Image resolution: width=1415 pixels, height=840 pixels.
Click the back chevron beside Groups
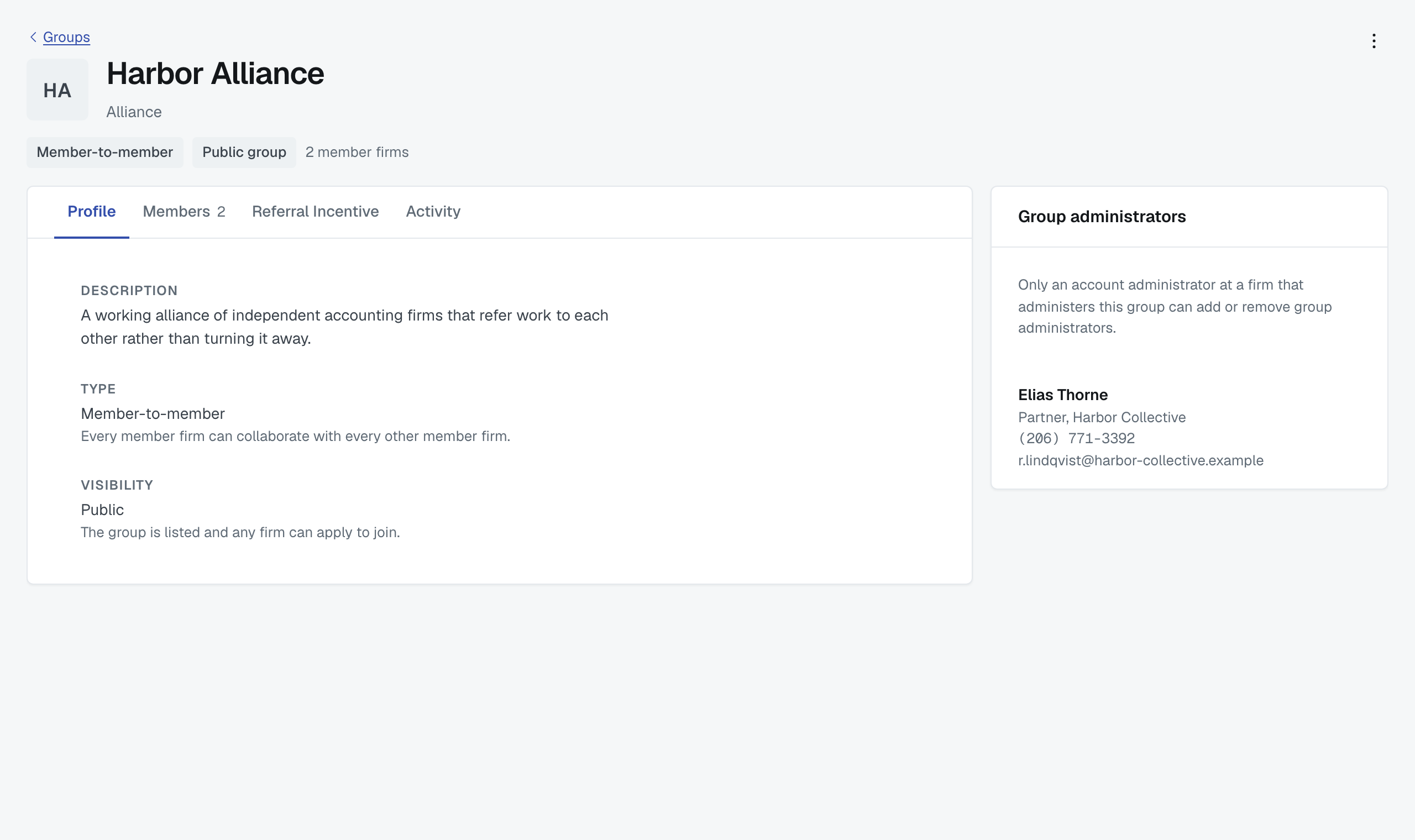(33, 37)
